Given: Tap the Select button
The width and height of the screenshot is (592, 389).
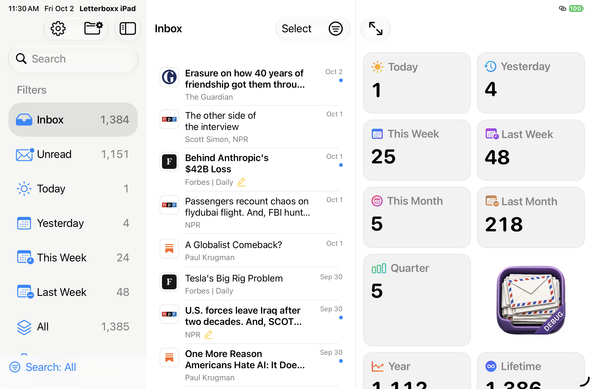Looking at the screenshot, I should click(x=296, y=28).
